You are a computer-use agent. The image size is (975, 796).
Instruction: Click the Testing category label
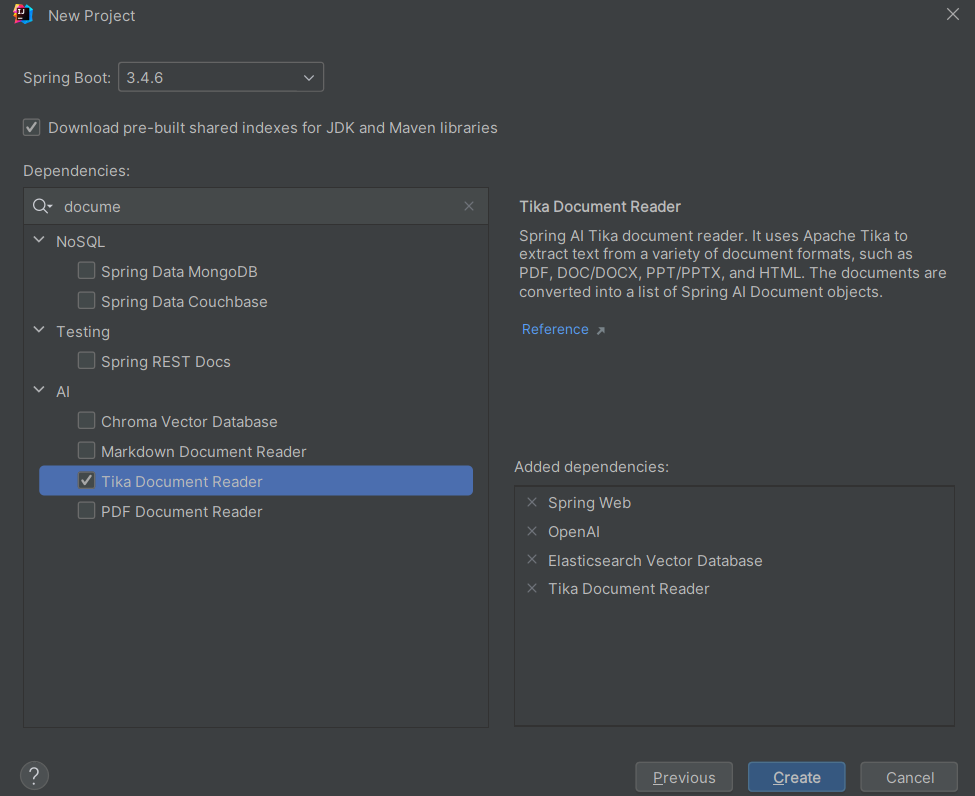coord(83,331)
